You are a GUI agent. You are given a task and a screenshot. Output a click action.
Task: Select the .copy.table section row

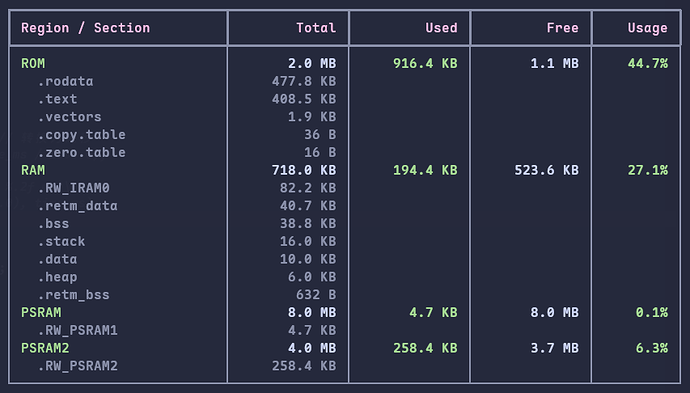click(81, 135)
